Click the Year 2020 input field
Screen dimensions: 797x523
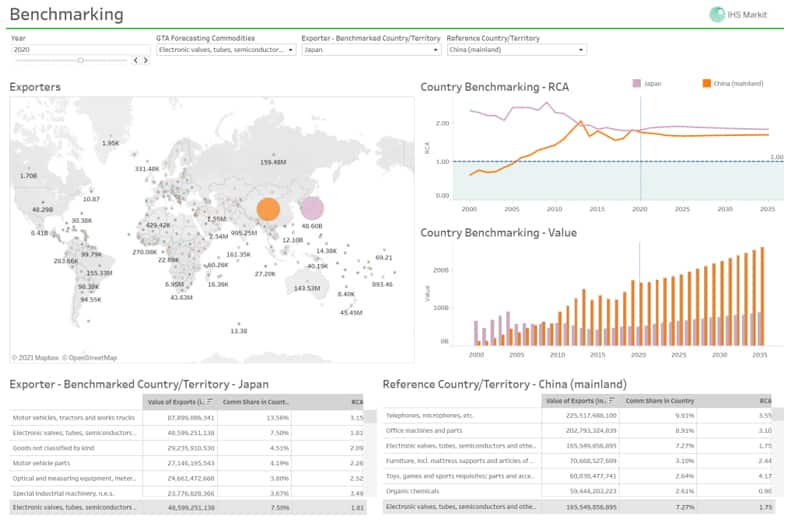click(80, 49)
